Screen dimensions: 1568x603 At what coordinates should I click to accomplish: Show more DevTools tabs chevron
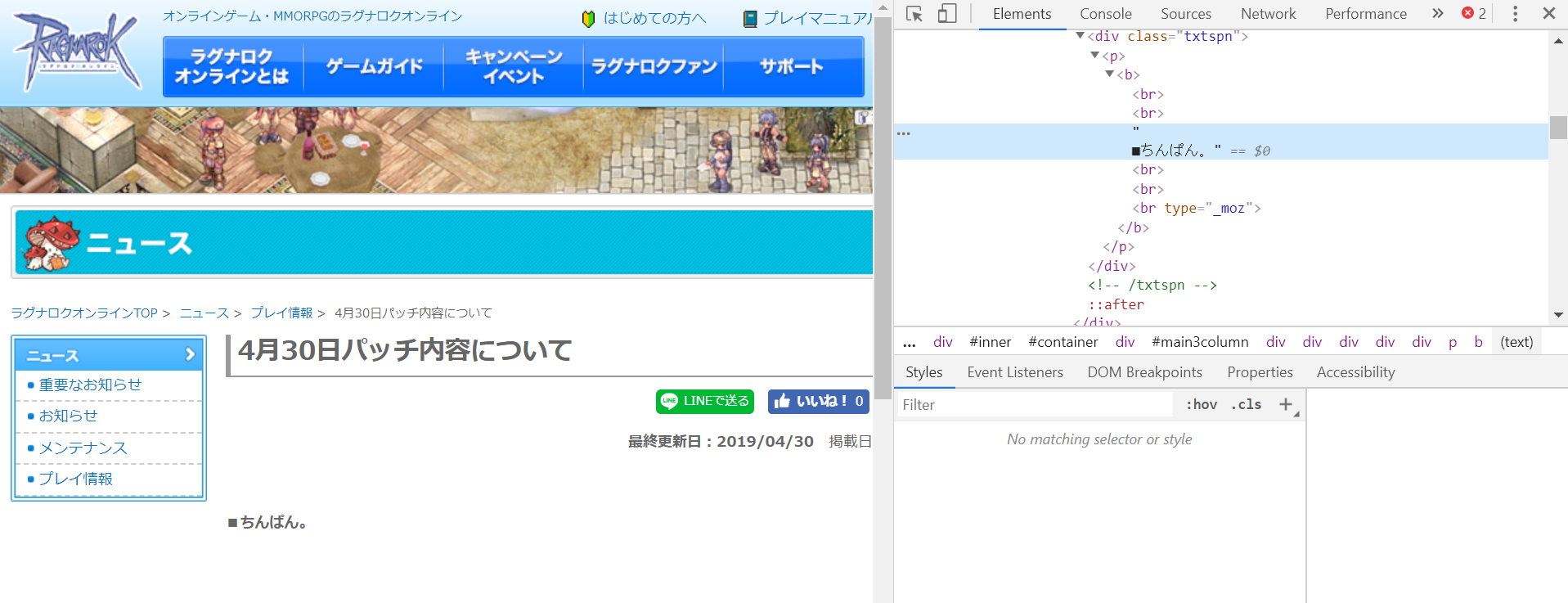coord(1437,13)
